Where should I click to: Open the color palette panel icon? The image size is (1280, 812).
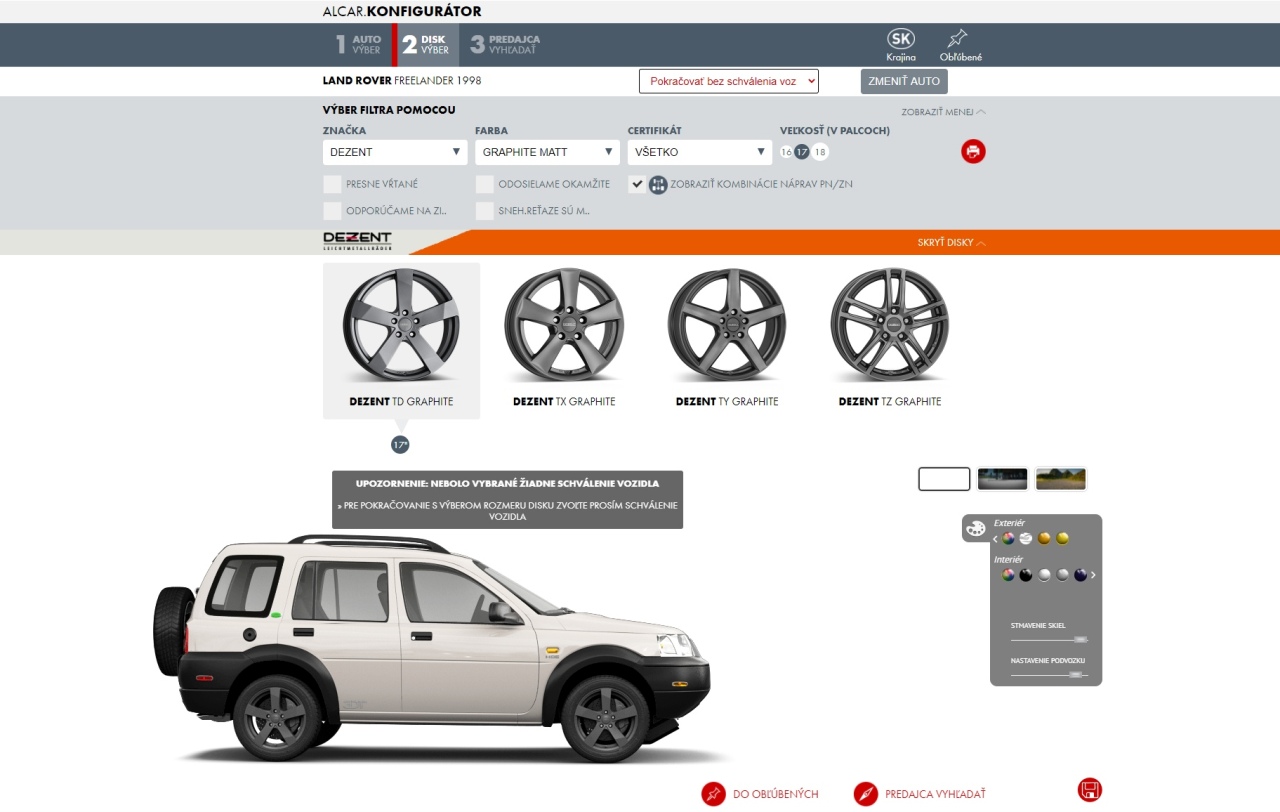976,528
